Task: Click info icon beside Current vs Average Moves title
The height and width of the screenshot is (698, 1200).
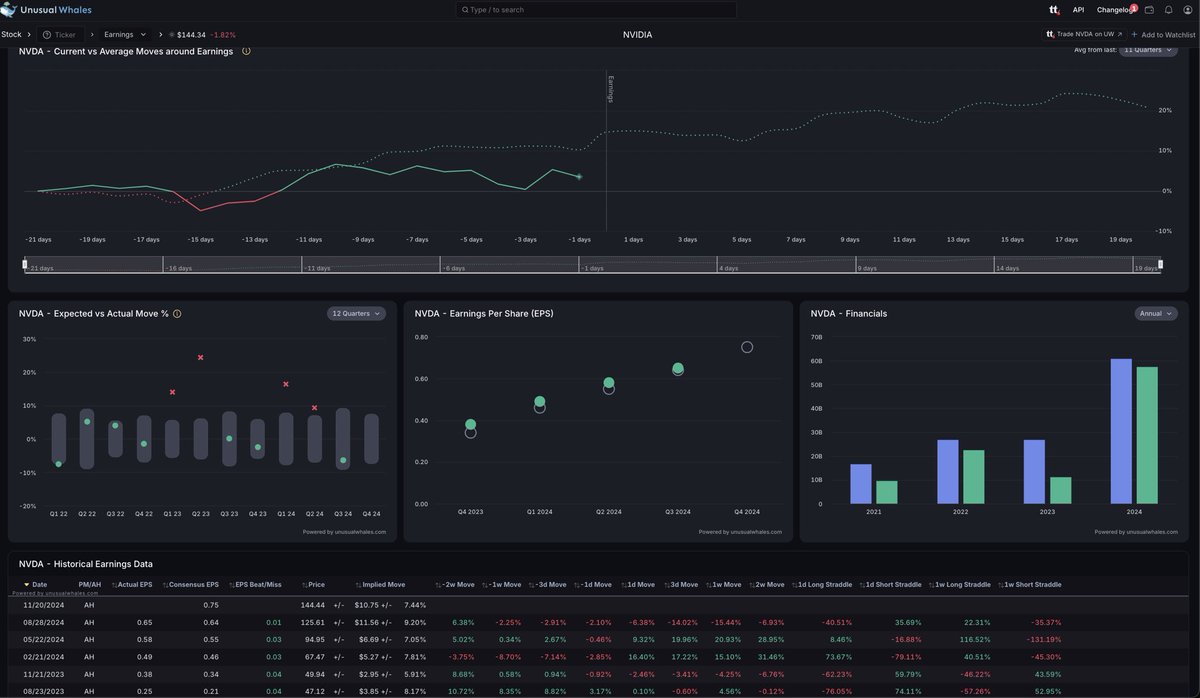Action: pyautogui.click(x=246, y=51)
